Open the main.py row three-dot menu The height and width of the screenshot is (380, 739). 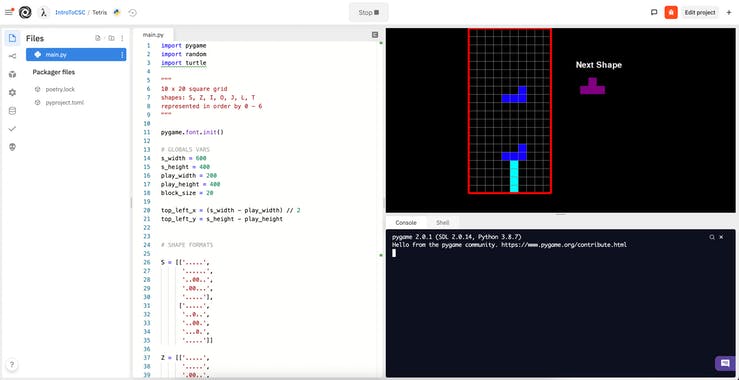tap(122, 55)
